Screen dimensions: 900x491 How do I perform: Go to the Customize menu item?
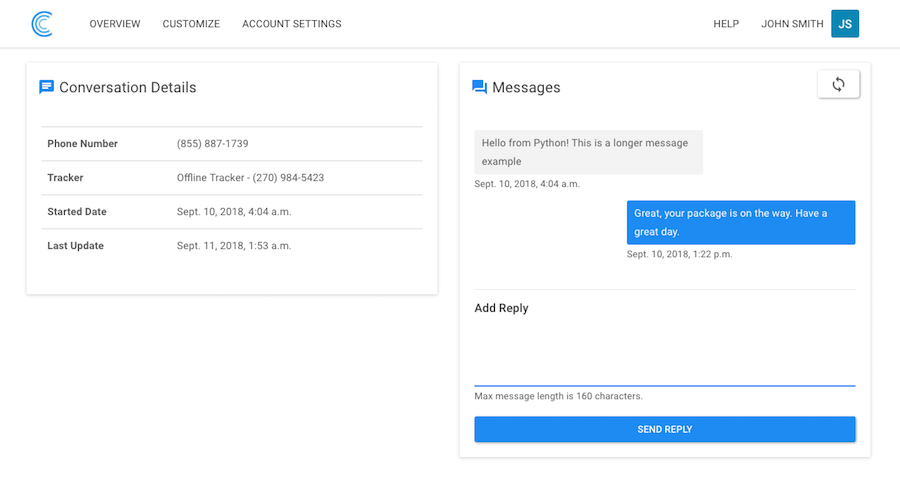191,24
